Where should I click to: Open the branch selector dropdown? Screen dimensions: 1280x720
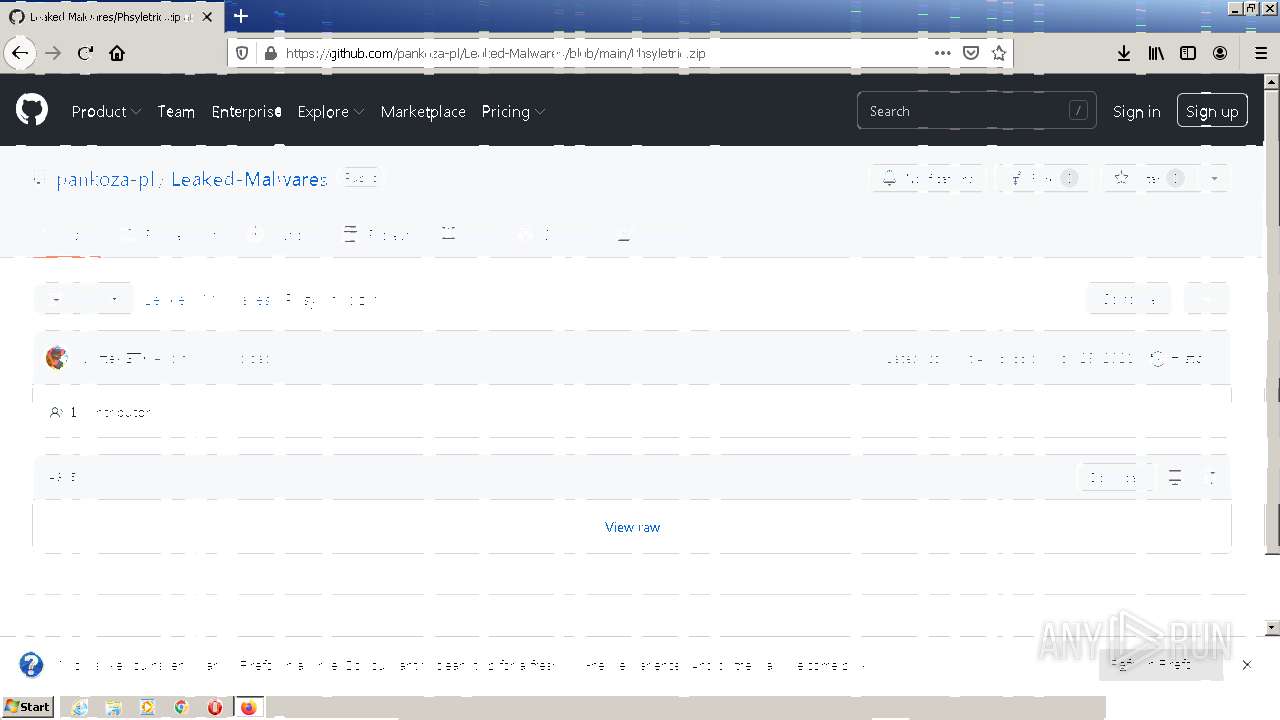coord(83,299)
